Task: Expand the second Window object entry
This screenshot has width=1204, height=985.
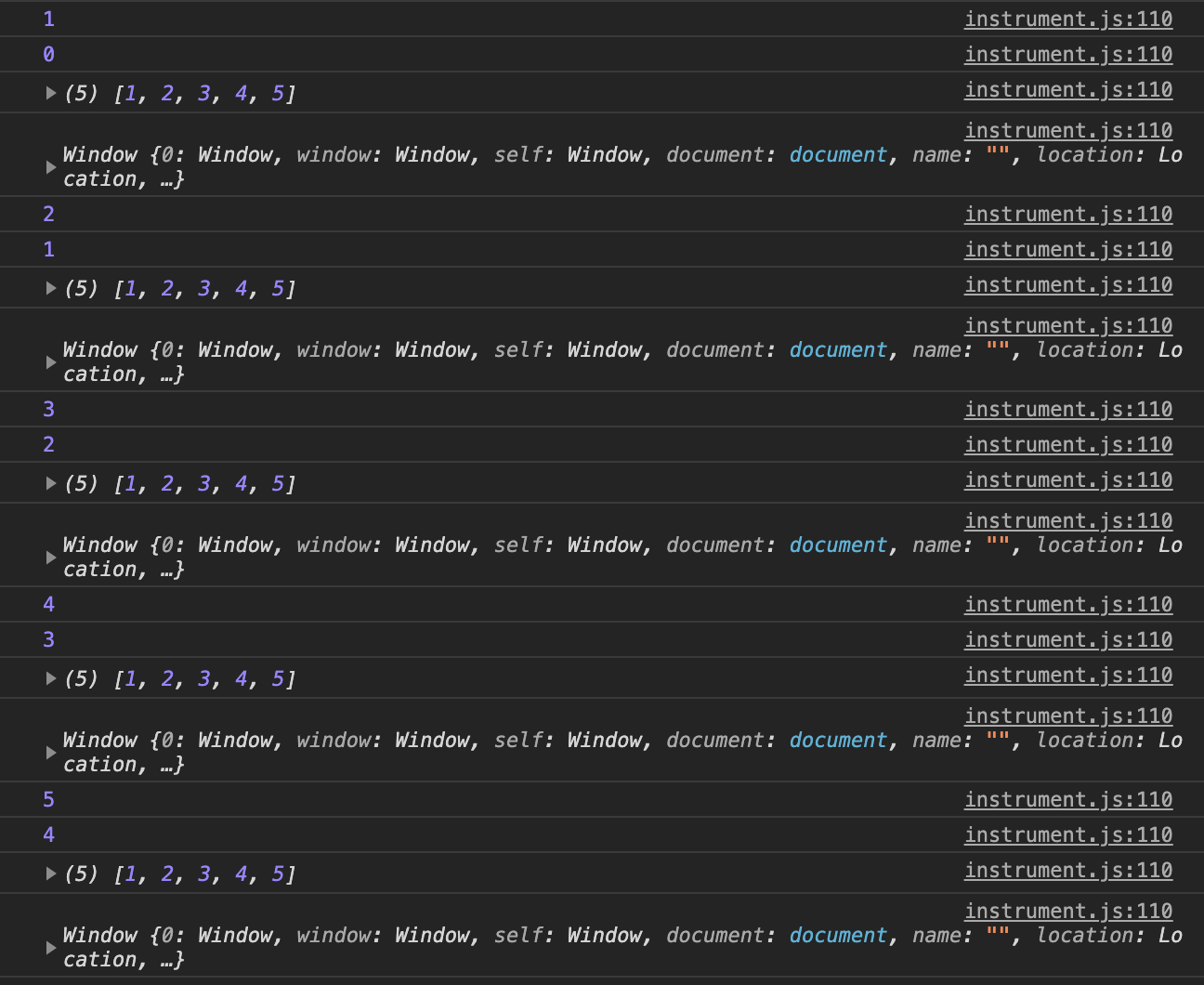Action: click(51, 362)
